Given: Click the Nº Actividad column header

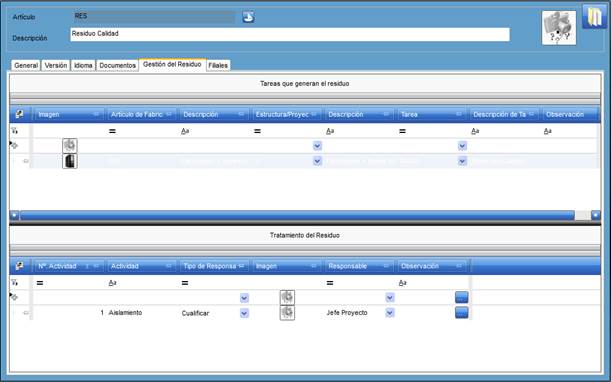Looking at the screenshot, I should point(69,266).
